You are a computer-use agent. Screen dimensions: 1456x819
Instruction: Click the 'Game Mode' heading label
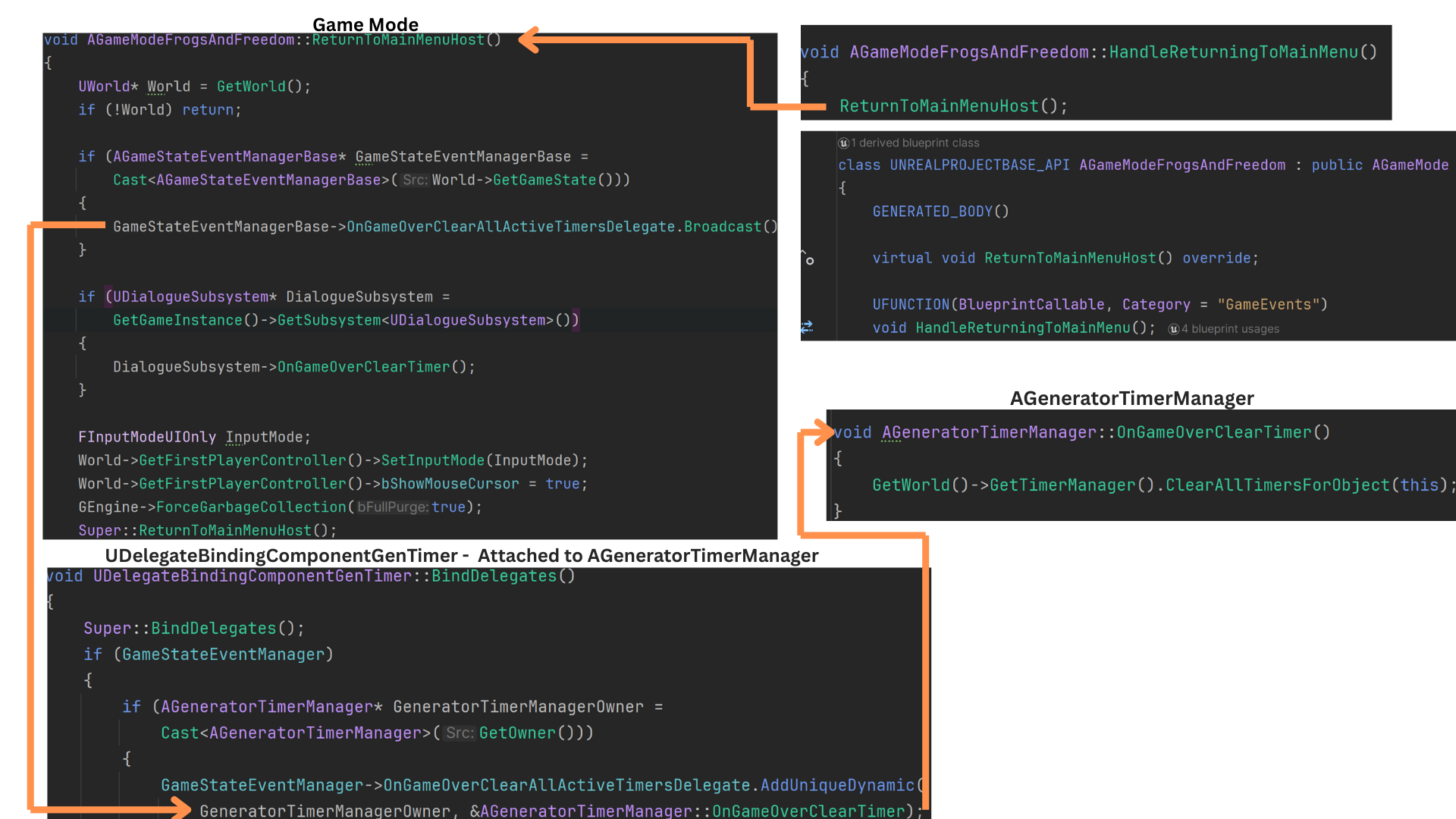[x=365, y=24]
